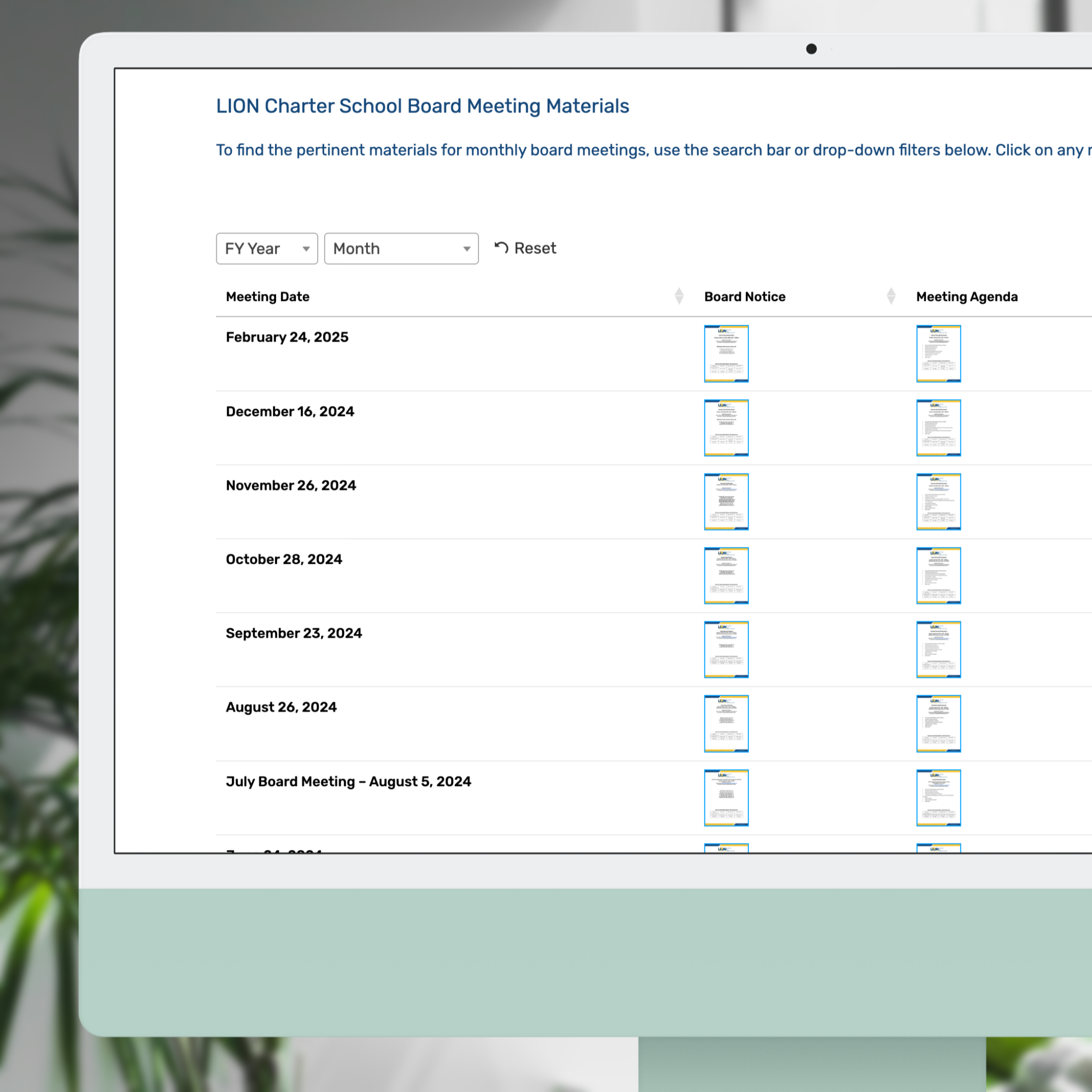This screenshot has height=1092, width=1092.
Task: Click the Meeting Agenda column header
Action: pyautogui.click(x=967, y=297)
